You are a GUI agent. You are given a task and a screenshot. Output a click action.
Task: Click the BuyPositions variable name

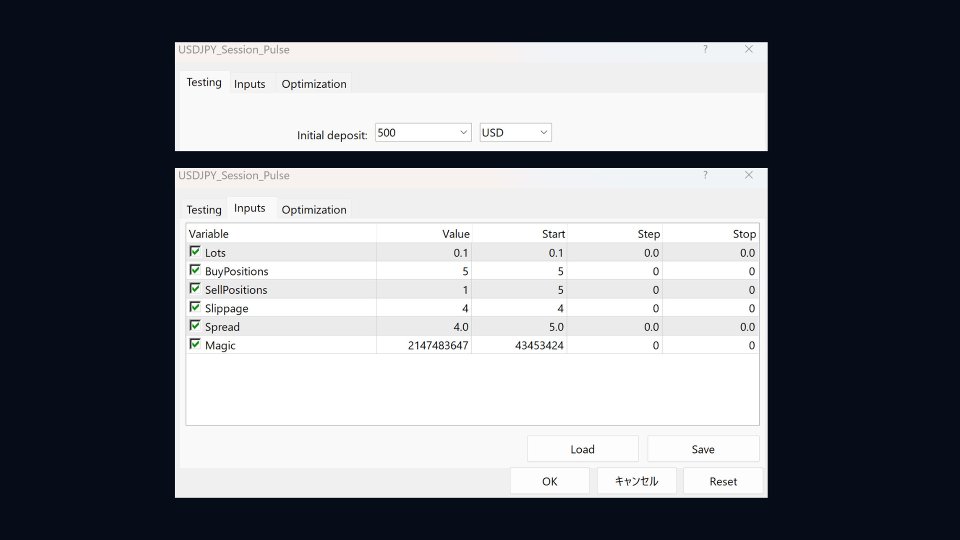[x=236, y=271]
